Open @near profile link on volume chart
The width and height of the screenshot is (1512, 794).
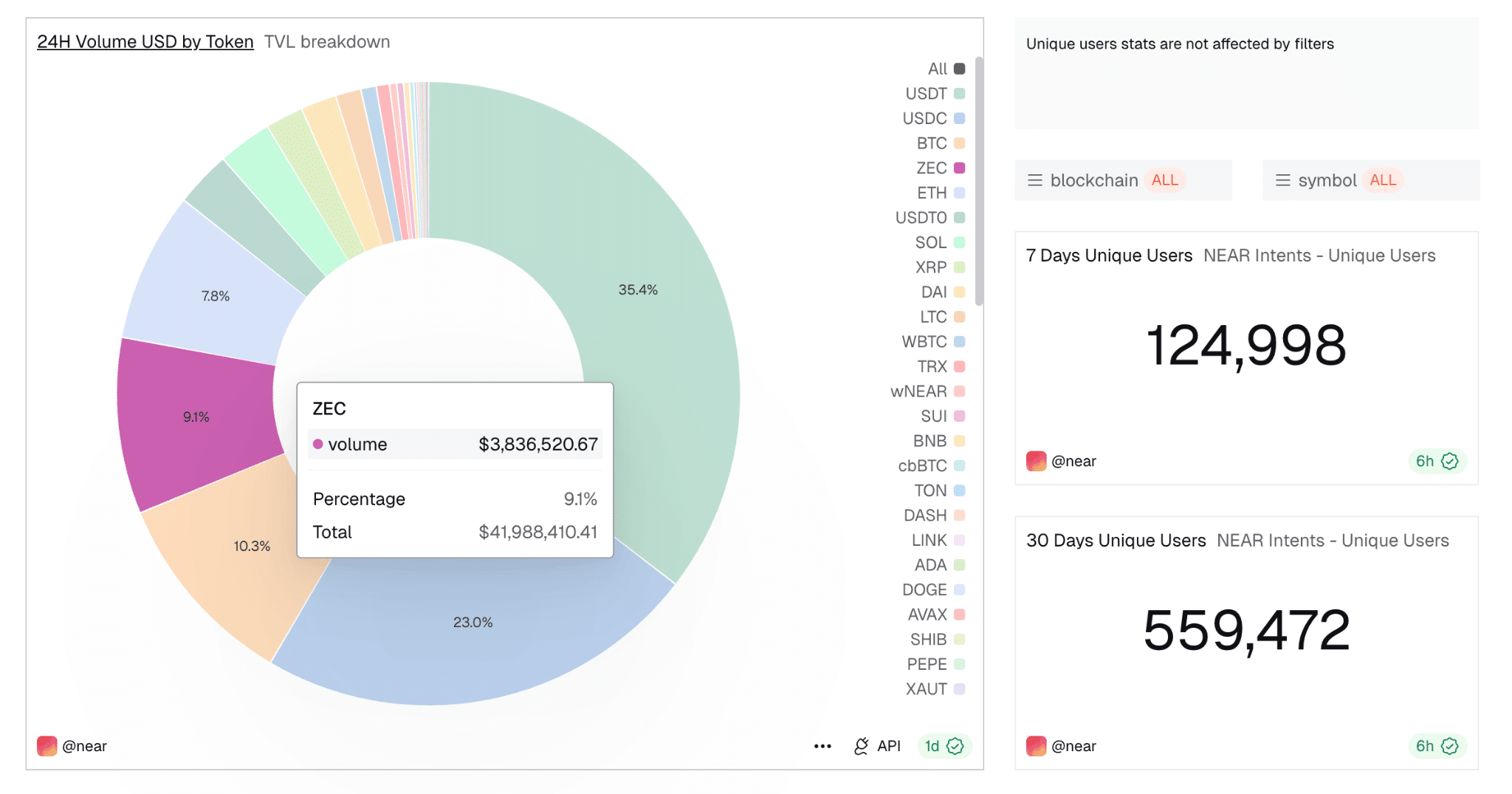(84, 746)
